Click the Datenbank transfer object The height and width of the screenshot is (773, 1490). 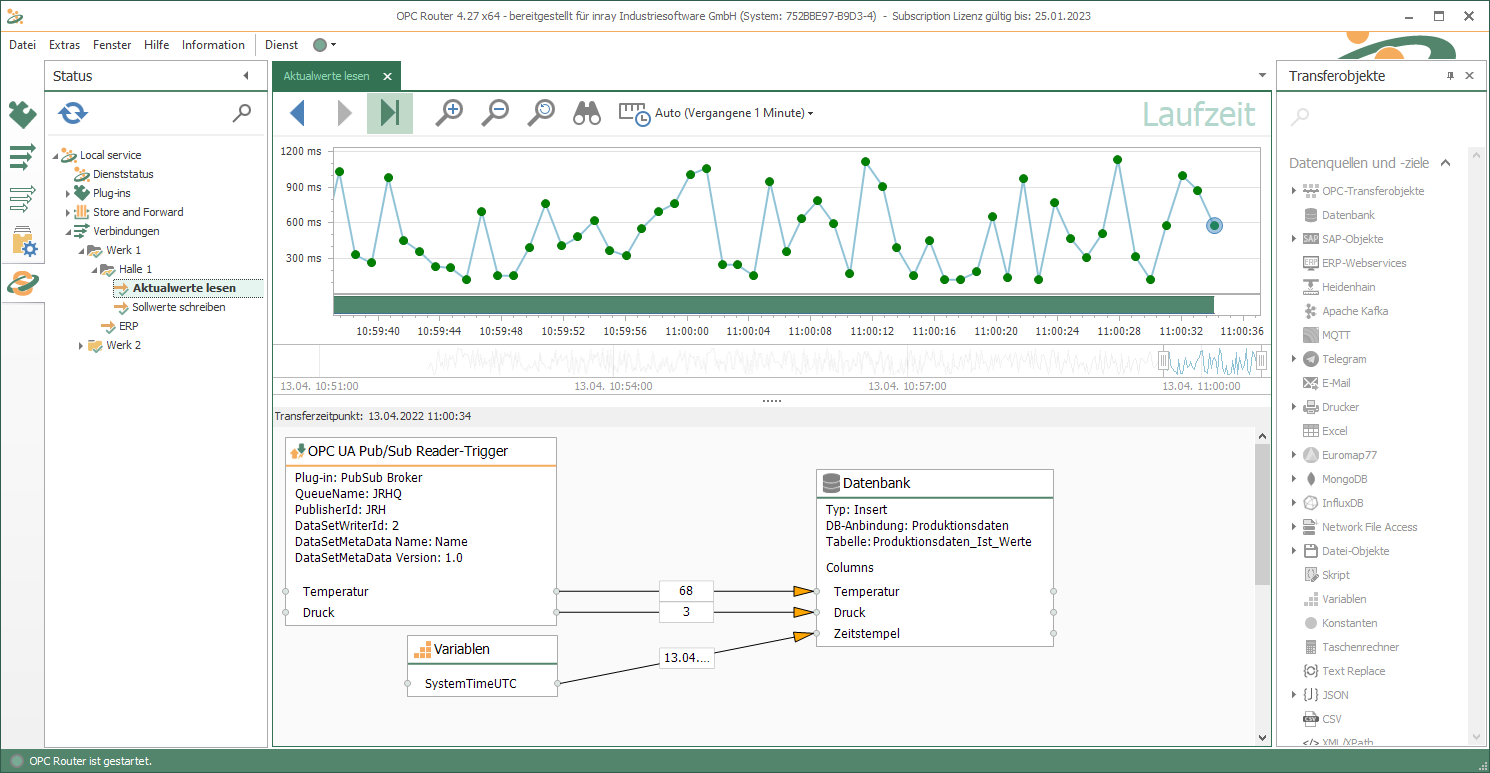point(1348,215)
